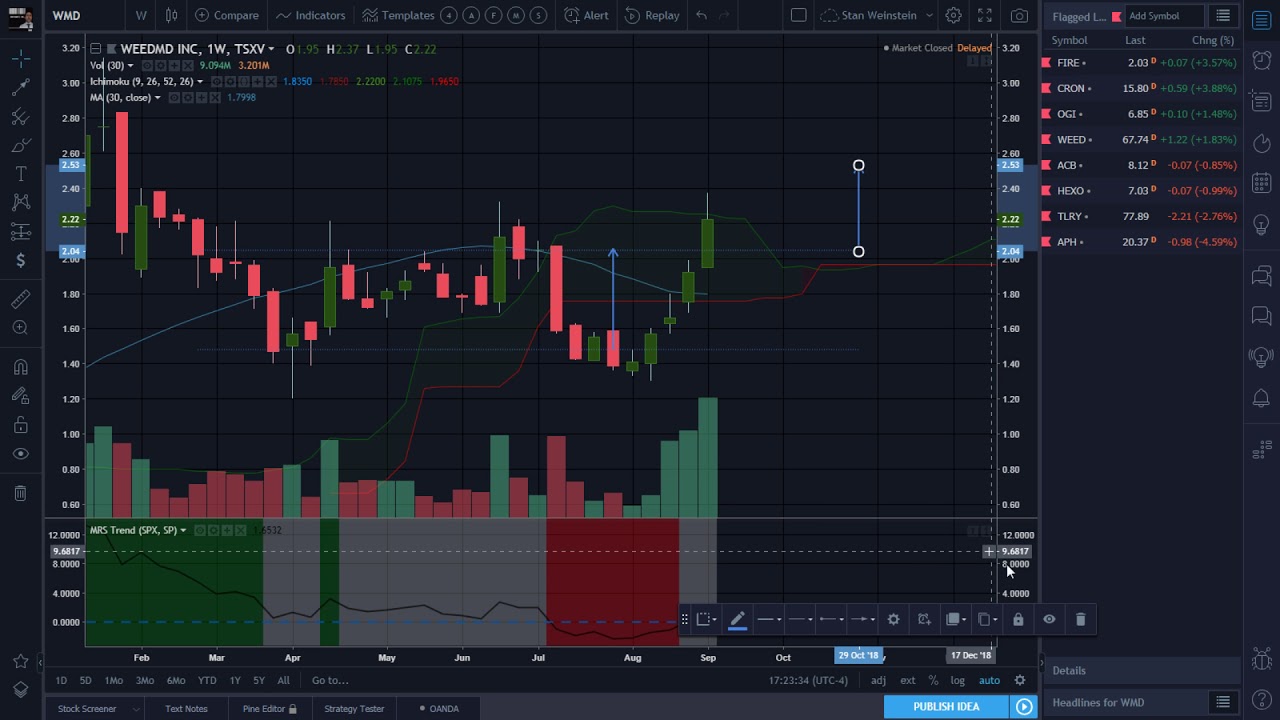
Task: Open the indicator Templates menu
Action: pyautogui.click(x=398, y=15)
